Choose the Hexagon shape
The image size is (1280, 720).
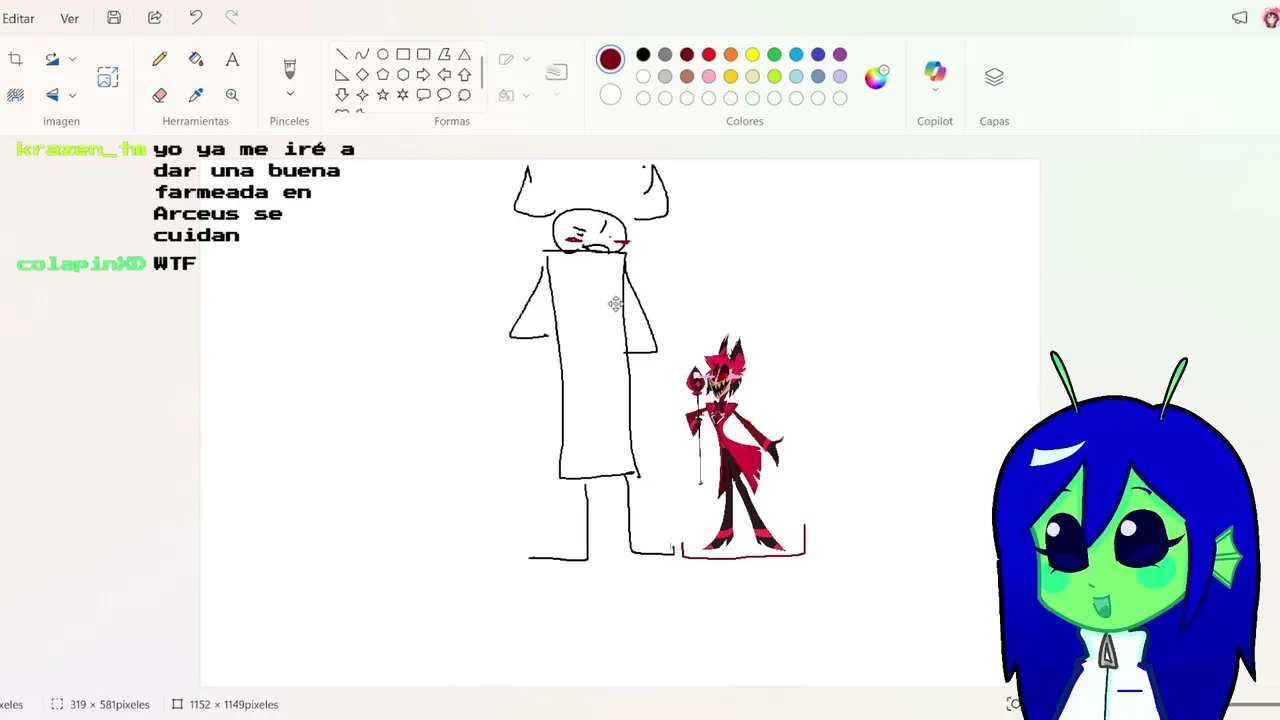click(x=403, y=75)
